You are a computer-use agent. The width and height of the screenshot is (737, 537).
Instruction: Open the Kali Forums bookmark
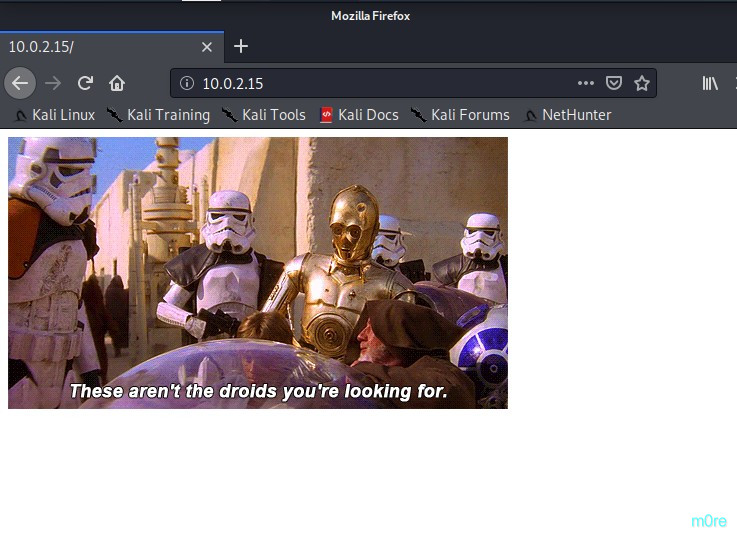pos(460,115)
